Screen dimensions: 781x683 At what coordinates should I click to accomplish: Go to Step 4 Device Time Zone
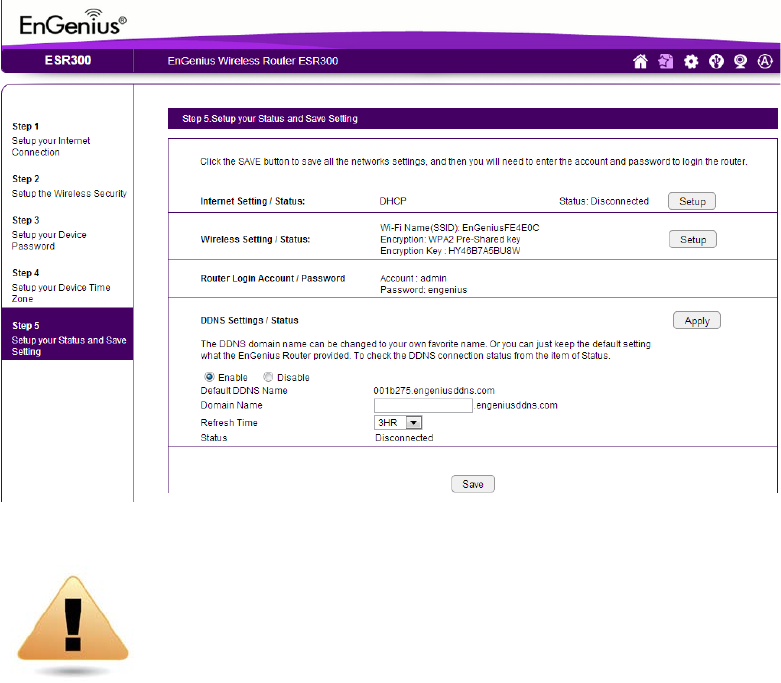click(x=61, y=286)
